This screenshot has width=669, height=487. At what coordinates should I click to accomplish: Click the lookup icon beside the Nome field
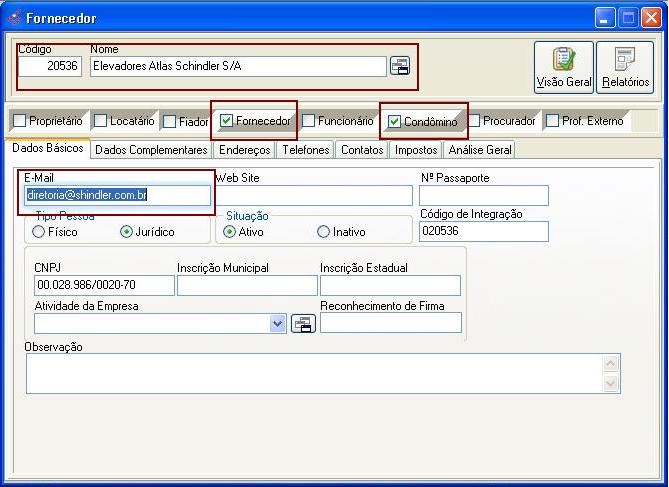pyautogui.click(x=400, y=67)
